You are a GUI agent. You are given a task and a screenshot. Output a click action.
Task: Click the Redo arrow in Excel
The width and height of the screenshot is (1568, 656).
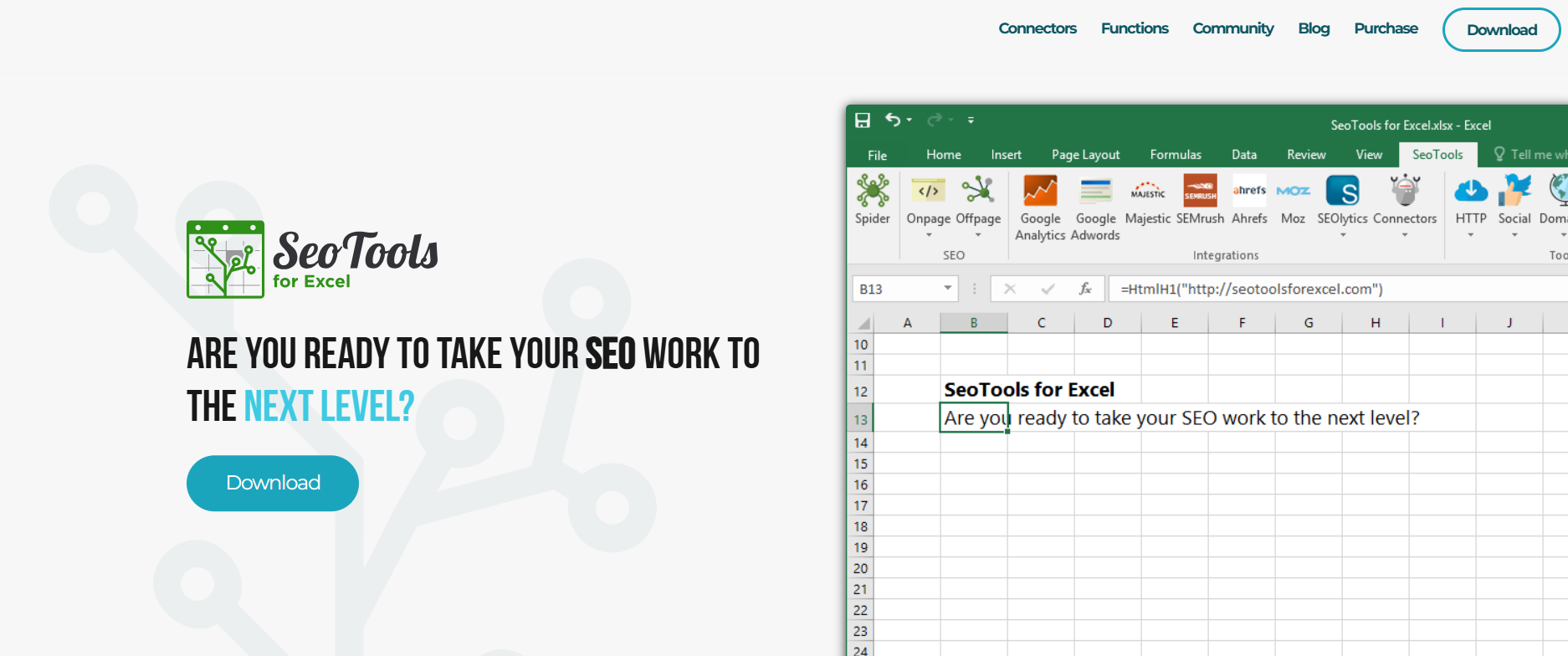935,120
